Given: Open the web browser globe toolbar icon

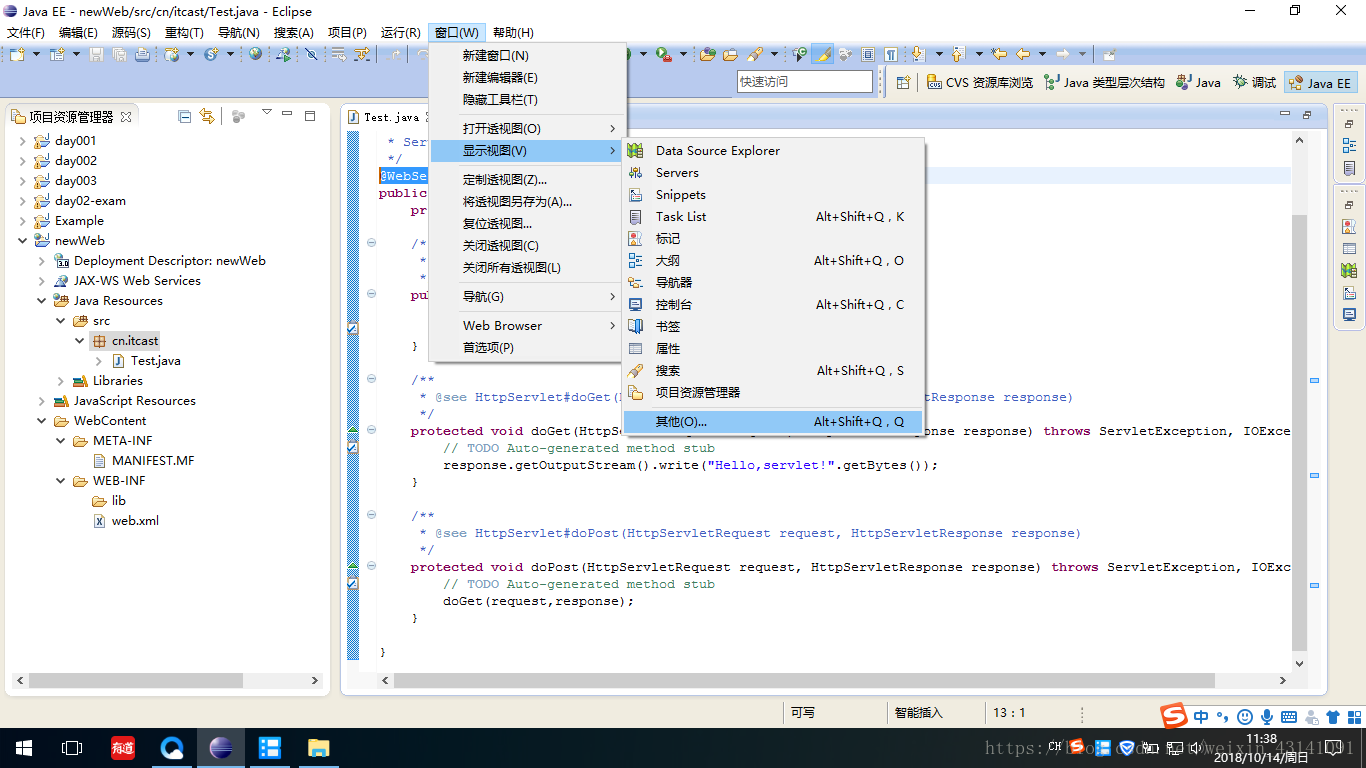Looking at the screenshot, I should pos(255,54).
